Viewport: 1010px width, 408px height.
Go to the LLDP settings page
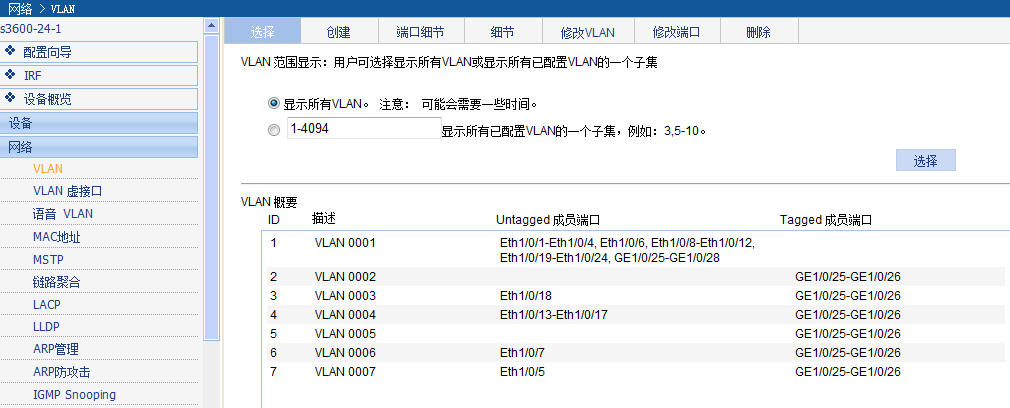47,327
